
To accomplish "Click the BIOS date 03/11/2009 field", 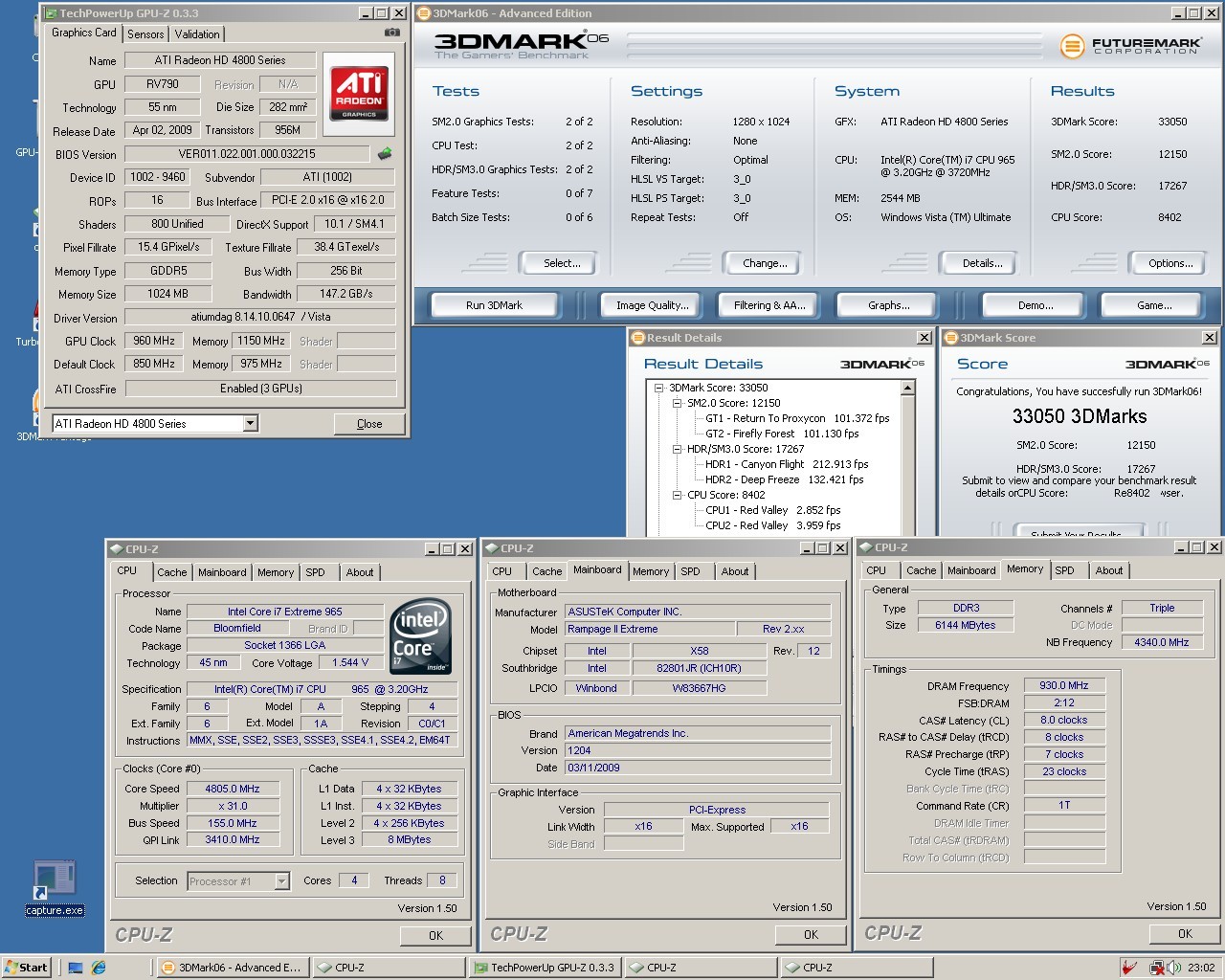I will click(x=698, y=768).
